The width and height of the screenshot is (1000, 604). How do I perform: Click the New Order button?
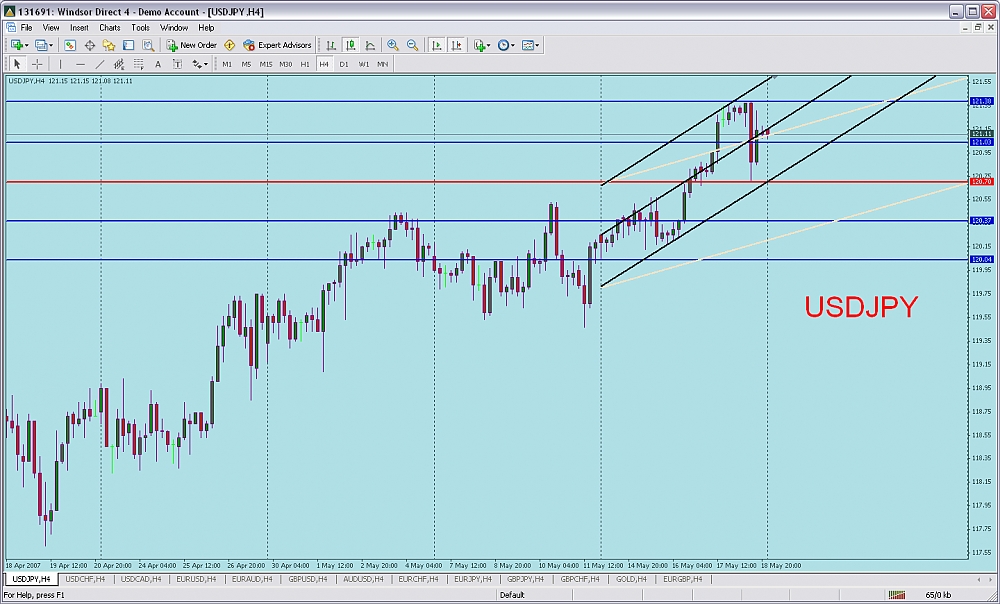click(192, 45)
